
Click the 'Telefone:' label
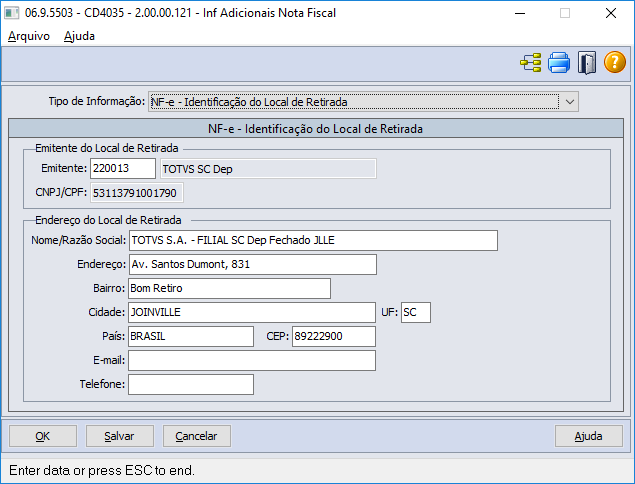click(x=102, y=384)
